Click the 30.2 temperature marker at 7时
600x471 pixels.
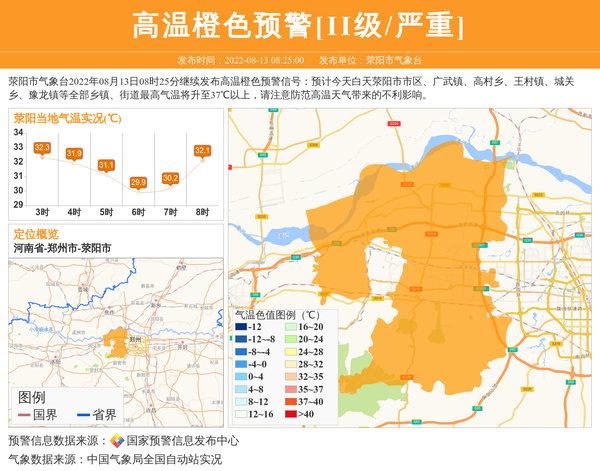pyautogui.click(x=170, y=178)
